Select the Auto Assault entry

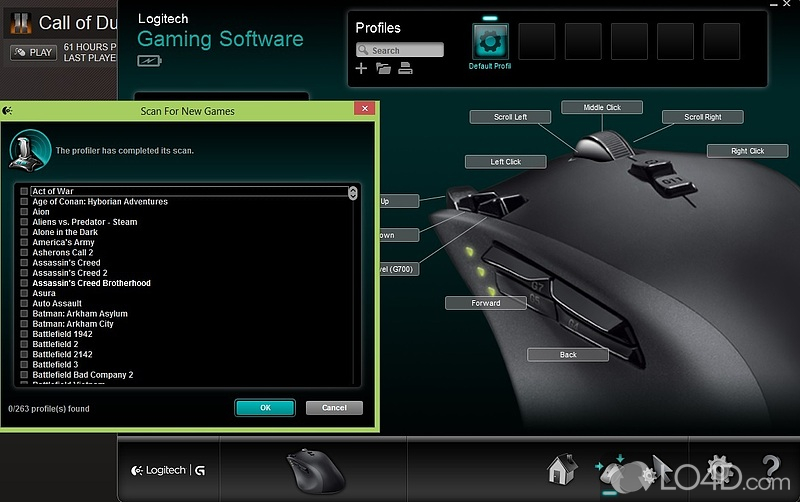tap(57, 304)
